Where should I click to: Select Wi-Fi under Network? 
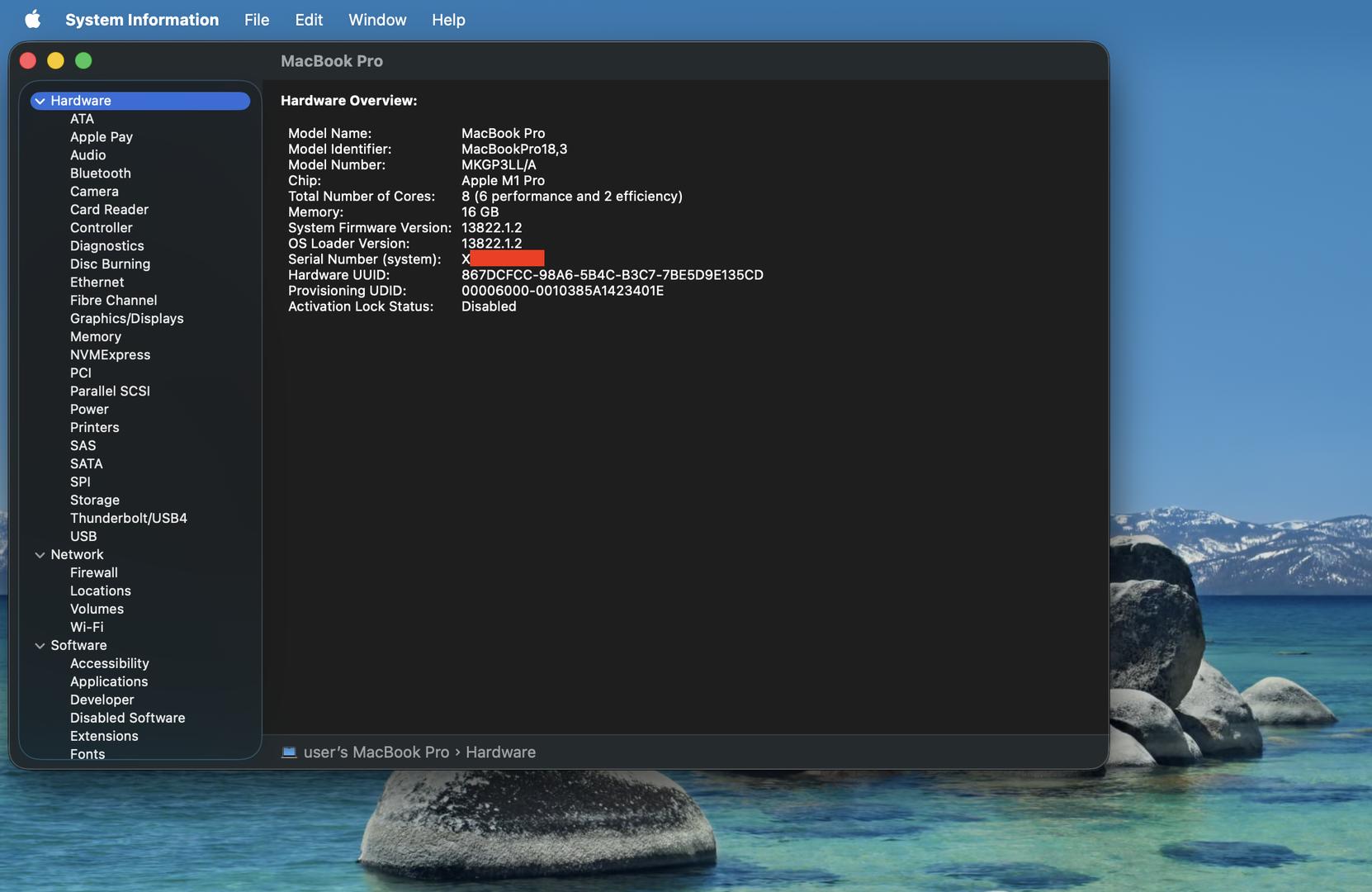point(87,628)
